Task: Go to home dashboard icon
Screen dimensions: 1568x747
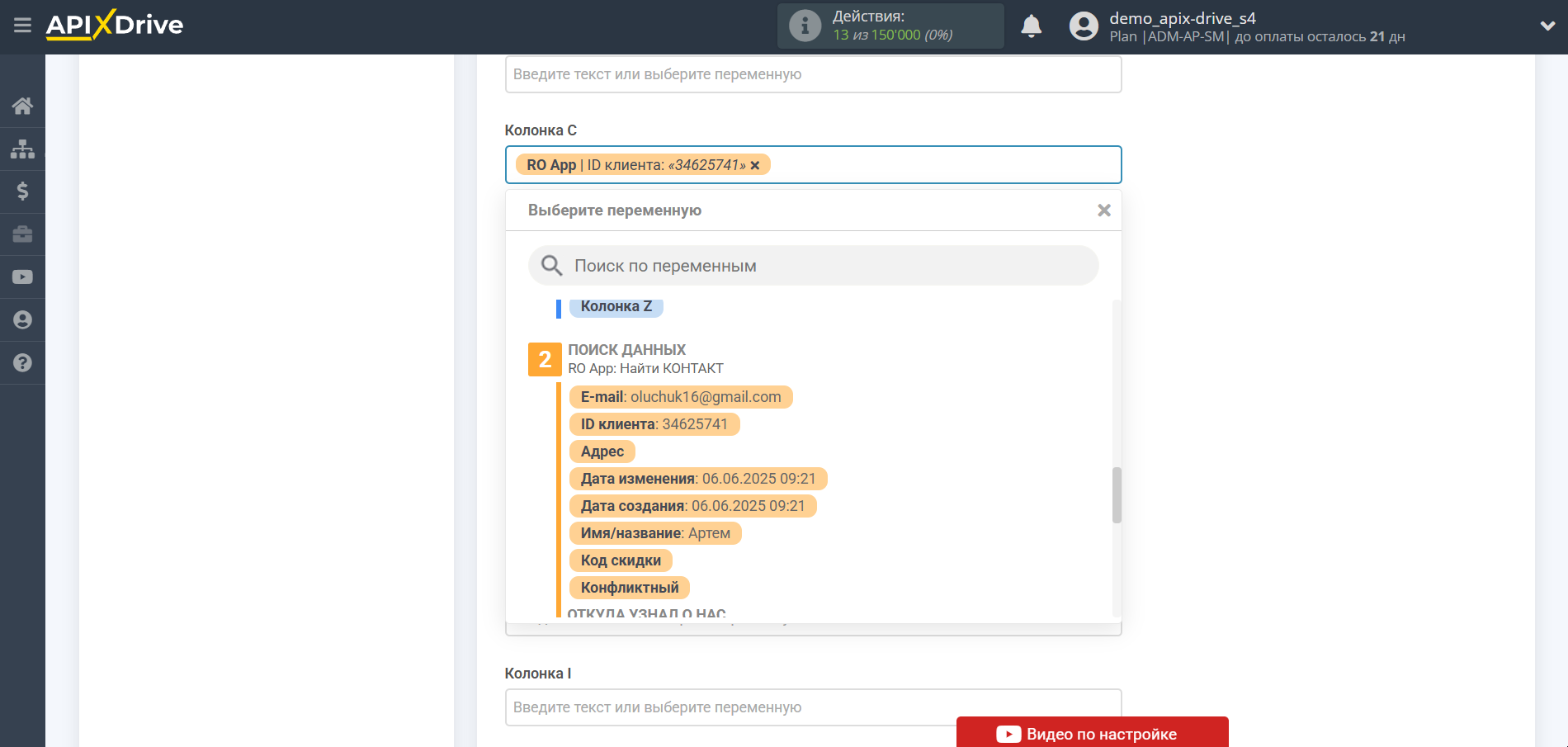Action: pyautogui.click(x=22, y=106)
